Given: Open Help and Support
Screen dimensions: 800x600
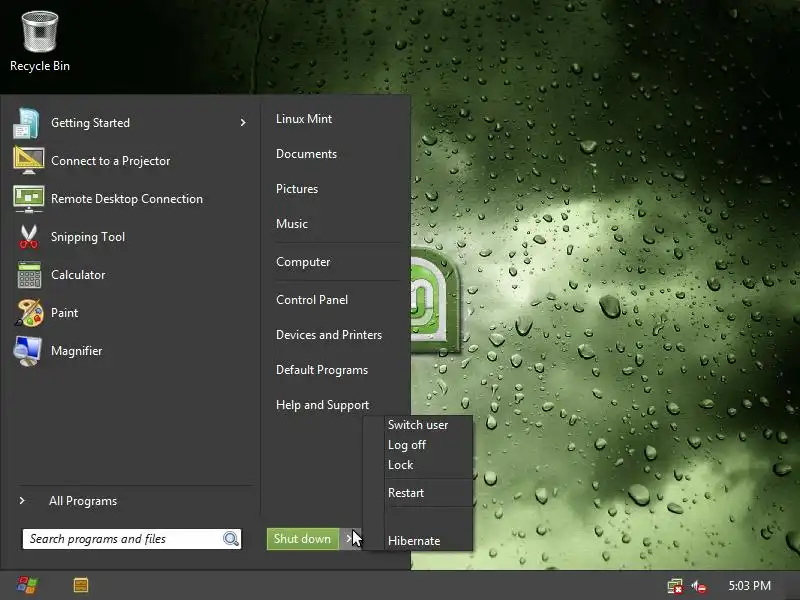Looking at the screenshot, I should tap(322, 405).
